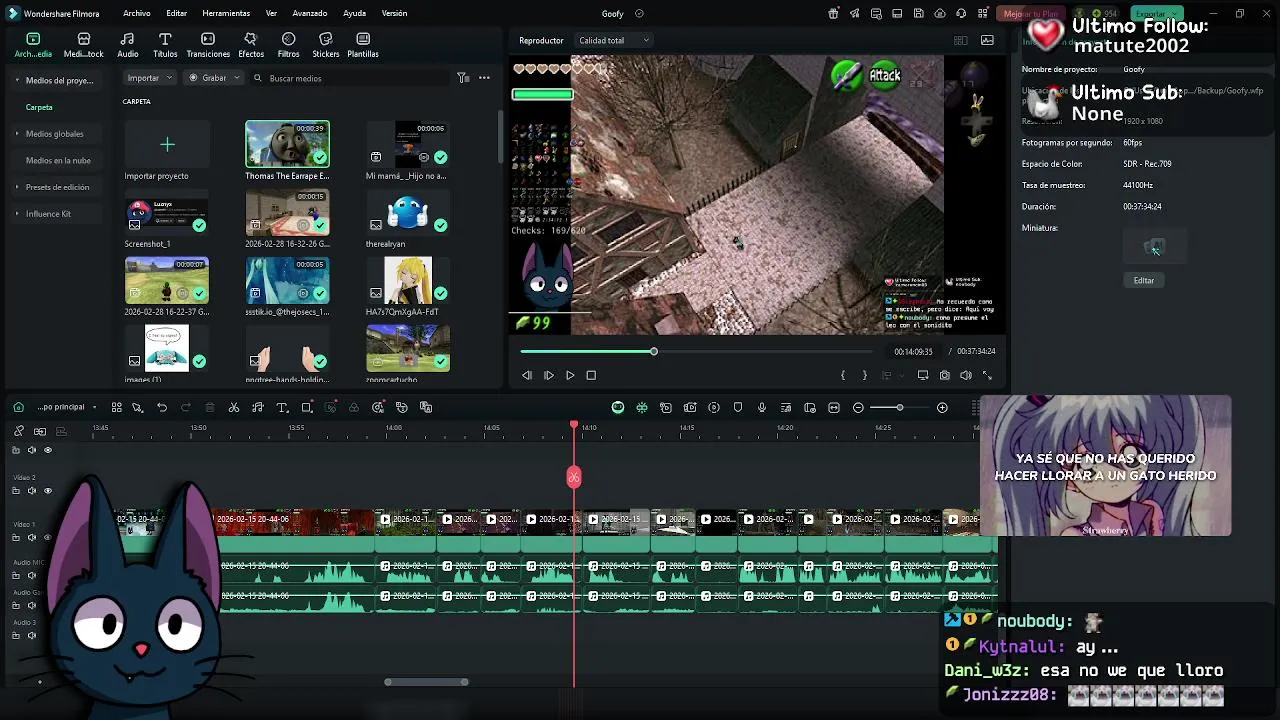Open the Calidad total quality dropdown
Viewport: 1280px width, 720px height.
pyautogui.click(x=614, y=40)
